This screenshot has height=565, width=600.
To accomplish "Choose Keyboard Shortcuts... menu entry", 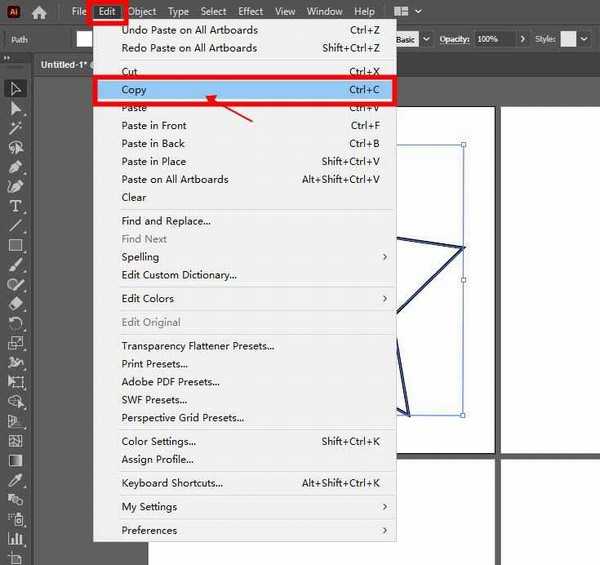I will [x=172, y=483].
